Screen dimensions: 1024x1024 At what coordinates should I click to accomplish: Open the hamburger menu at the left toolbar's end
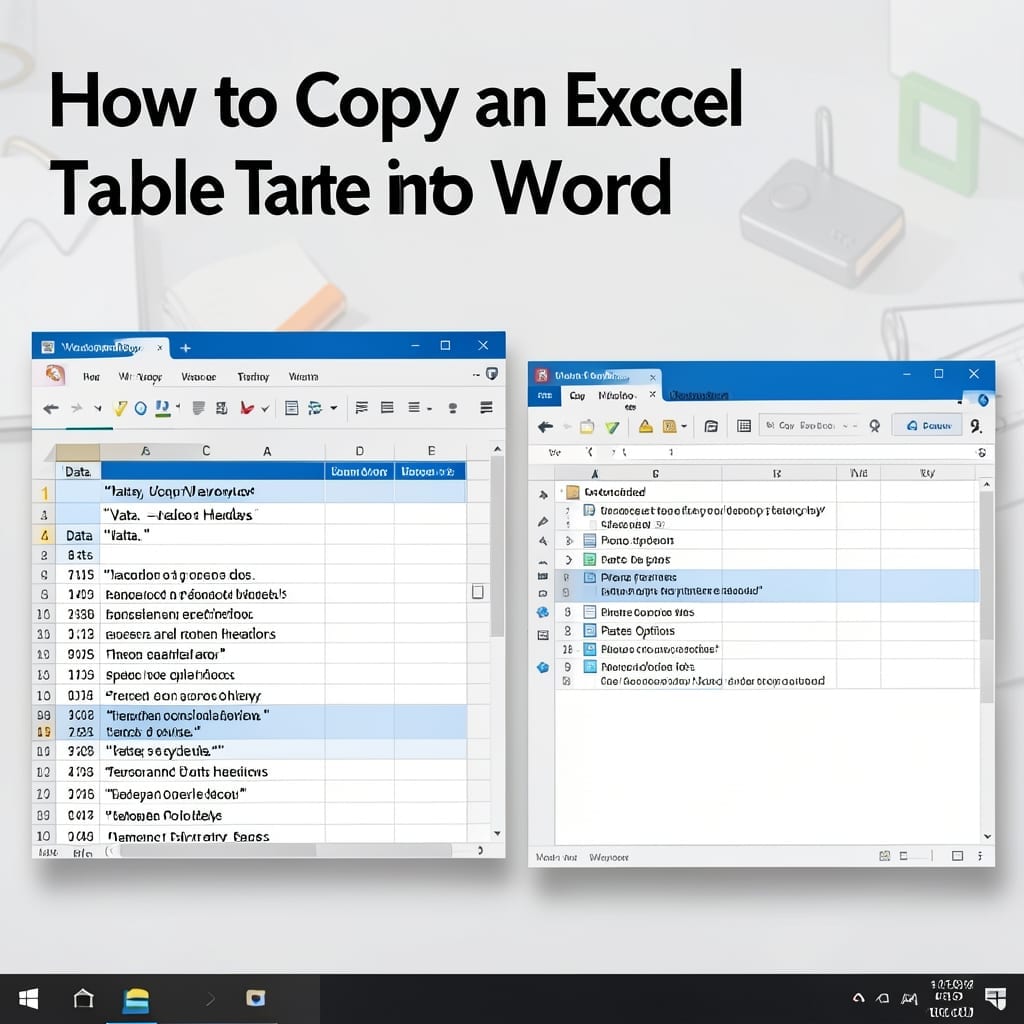coord(486,408)
